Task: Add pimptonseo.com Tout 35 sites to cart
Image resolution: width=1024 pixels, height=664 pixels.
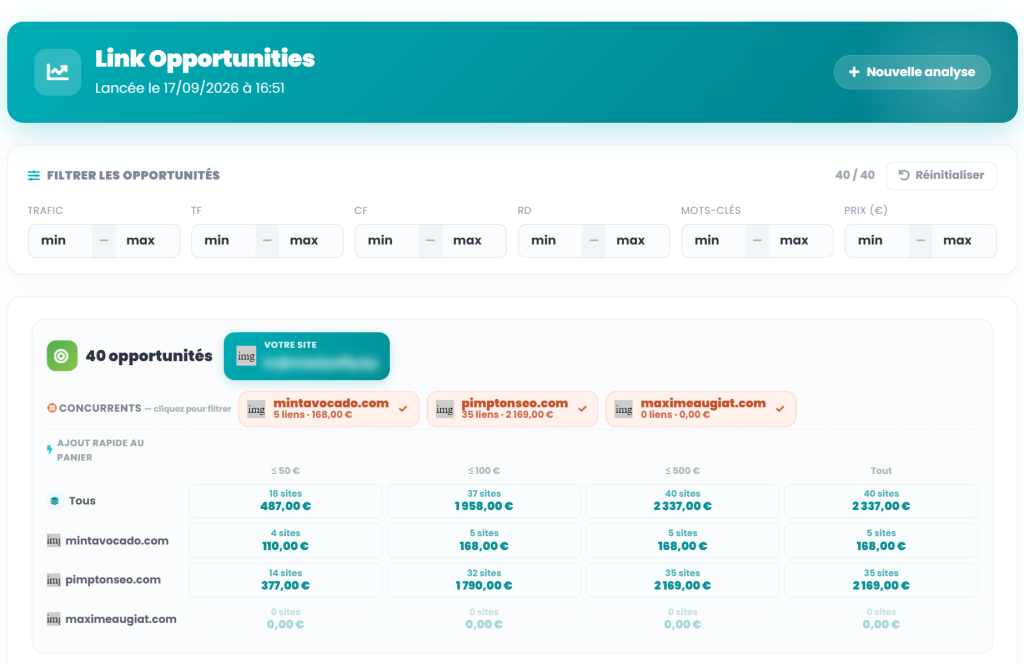Action: 881,580
